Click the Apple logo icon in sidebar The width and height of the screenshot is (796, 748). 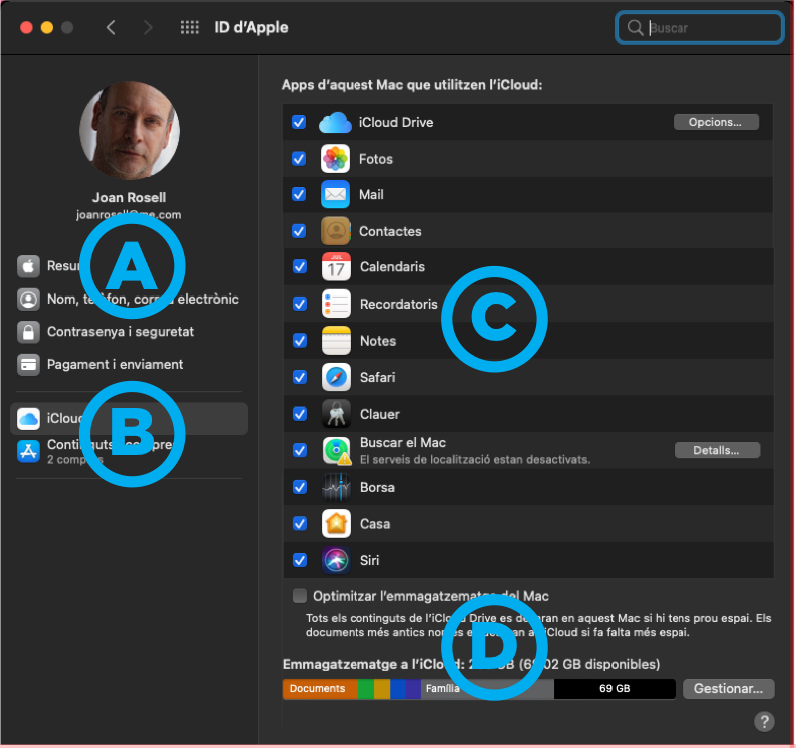tap(28, 266)
